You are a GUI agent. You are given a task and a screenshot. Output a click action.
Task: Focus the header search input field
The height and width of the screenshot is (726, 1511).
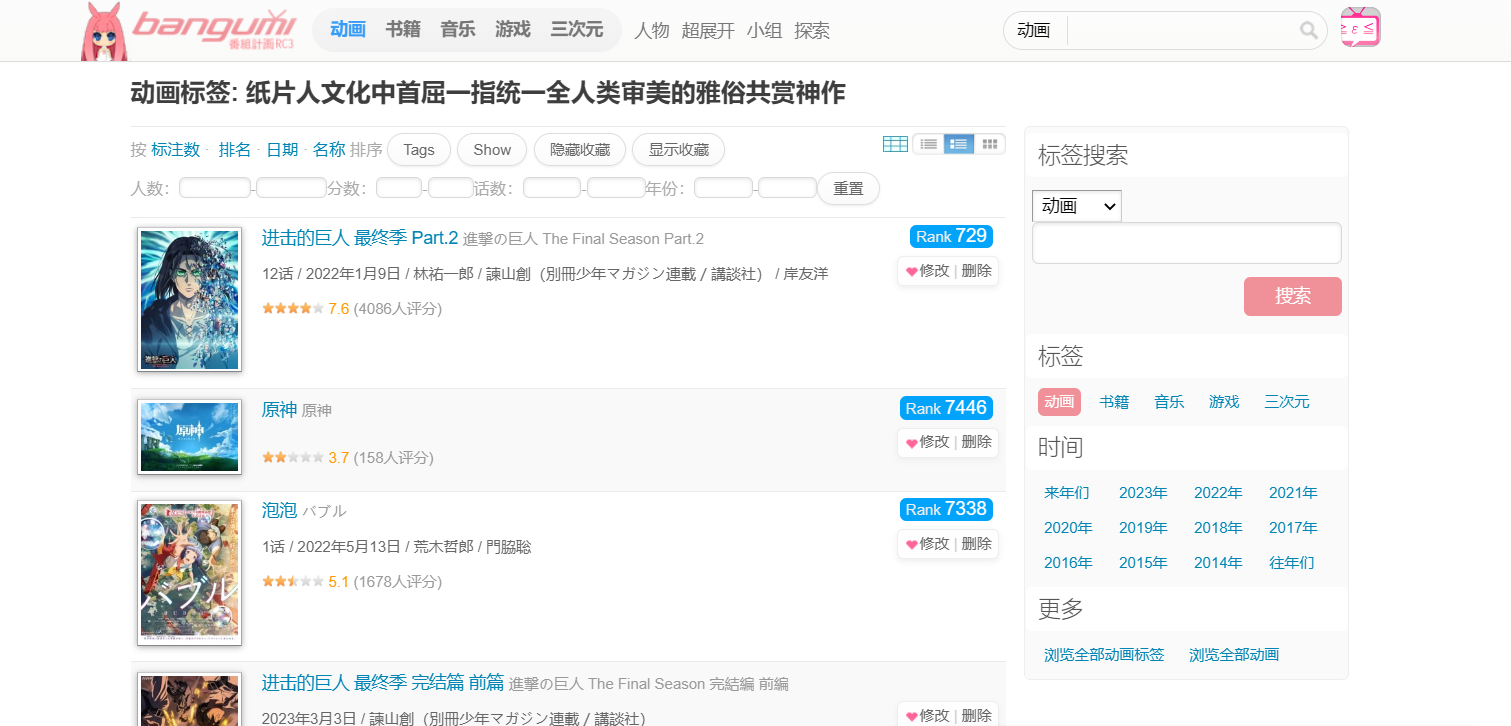(1182, 31)
